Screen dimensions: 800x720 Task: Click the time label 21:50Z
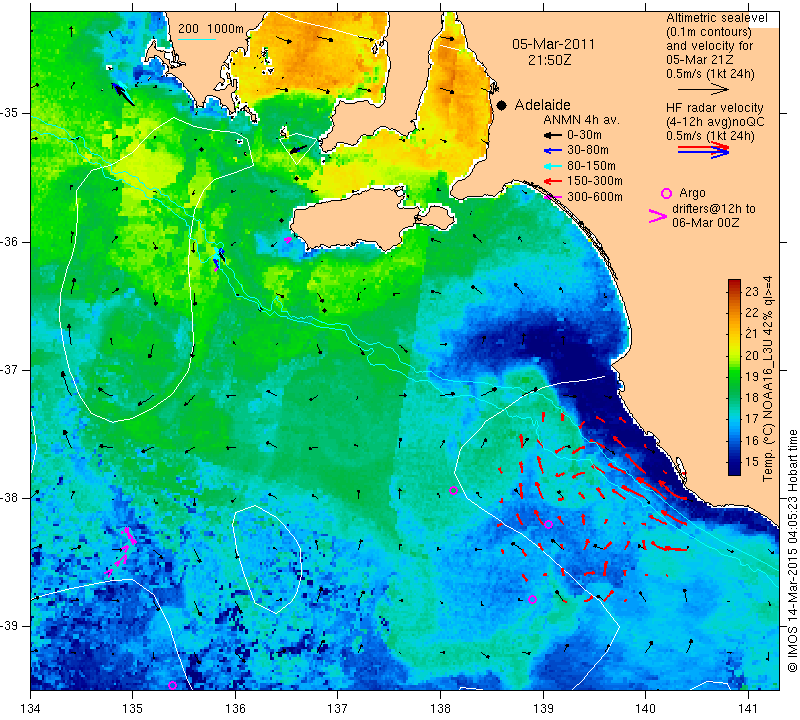coord(549,60)
